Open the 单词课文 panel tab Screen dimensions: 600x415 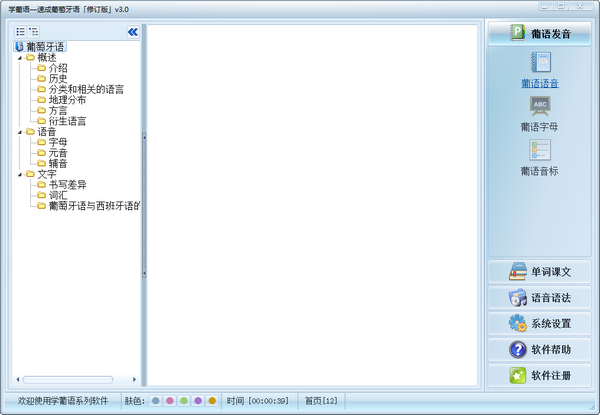coord(540,272)
